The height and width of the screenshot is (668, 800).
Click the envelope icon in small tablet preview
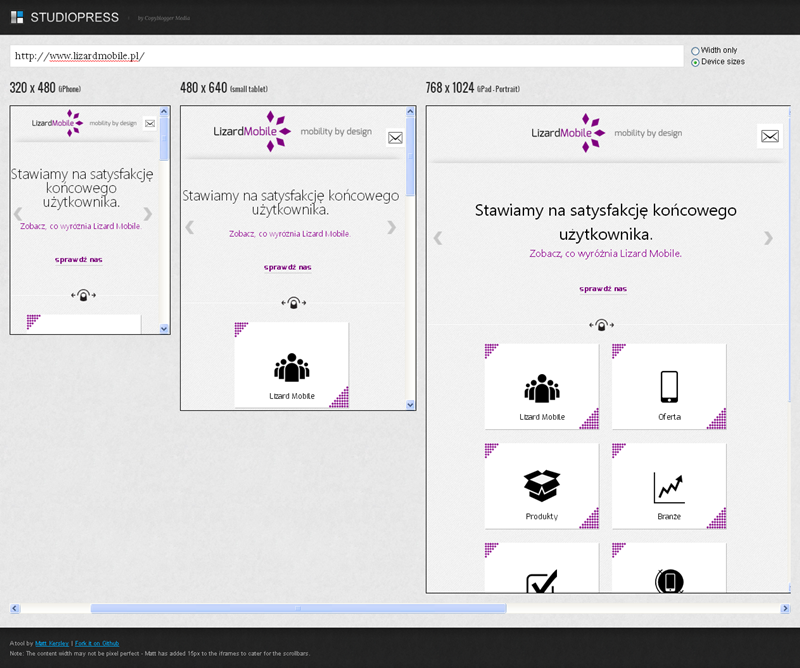point(395,138)
